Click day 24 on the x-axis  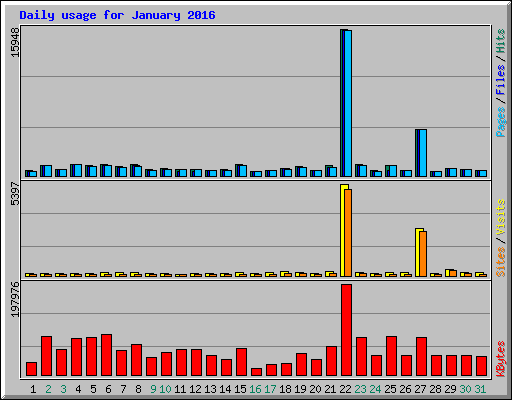pos(375,389)
